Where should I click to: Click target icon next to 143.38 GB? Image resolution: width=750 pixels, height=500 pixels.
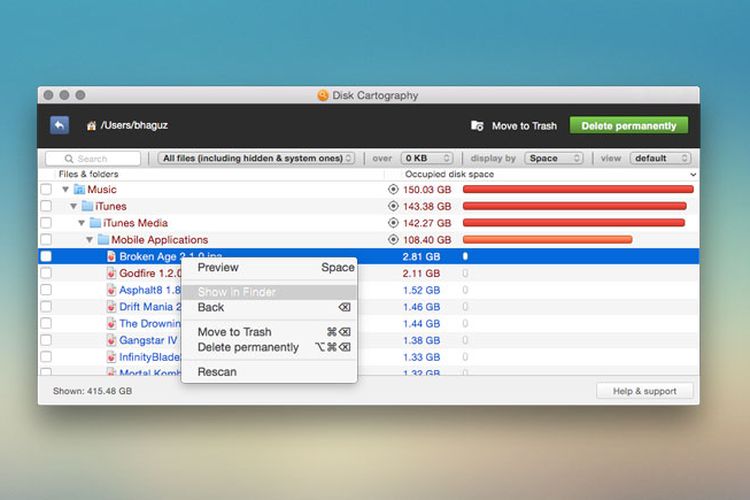[x=393, y=206]
